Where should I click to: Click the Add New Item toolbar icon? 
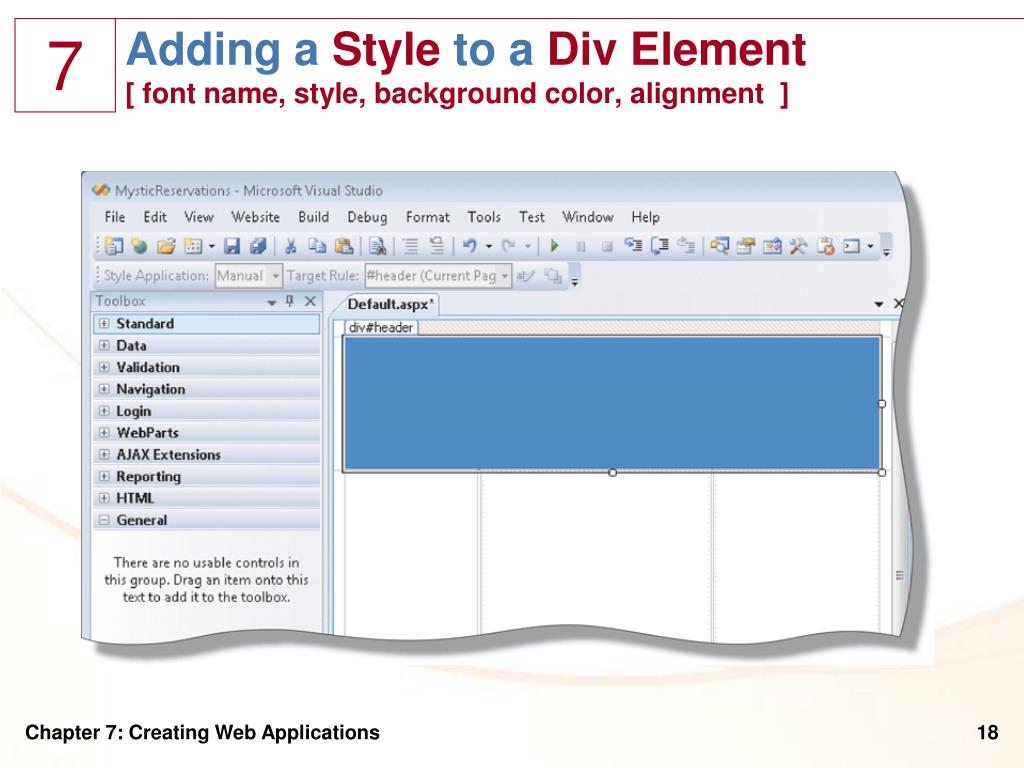[193, 246]
